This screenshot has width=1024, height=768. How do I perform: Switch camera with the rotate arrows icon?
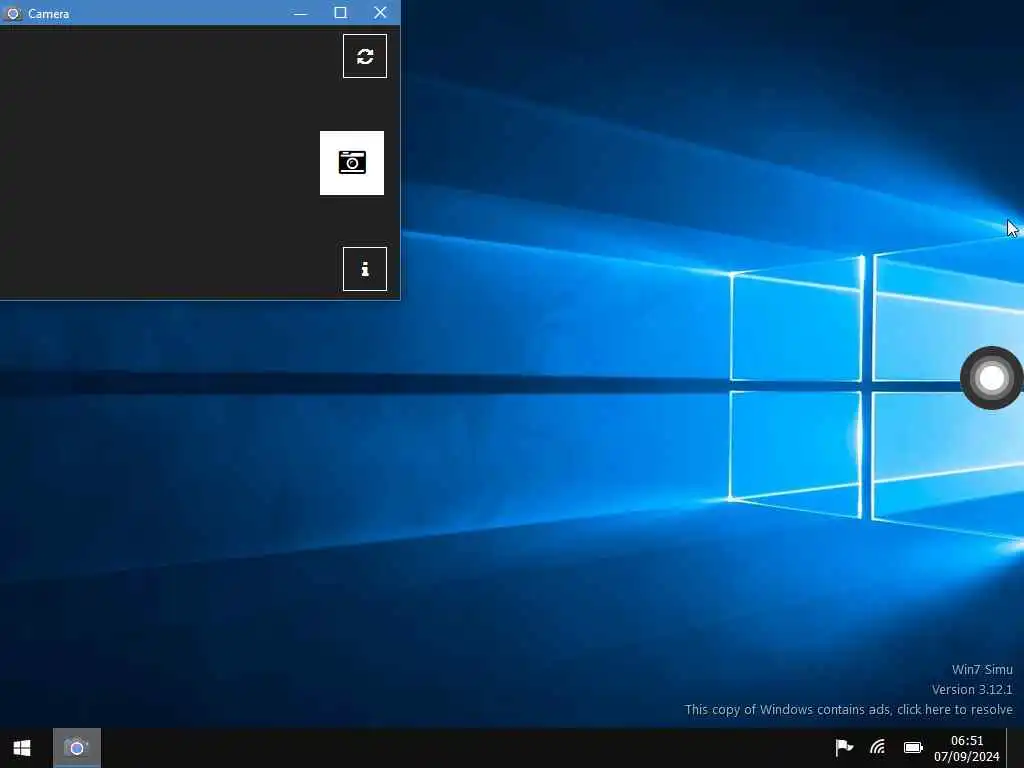364,56
